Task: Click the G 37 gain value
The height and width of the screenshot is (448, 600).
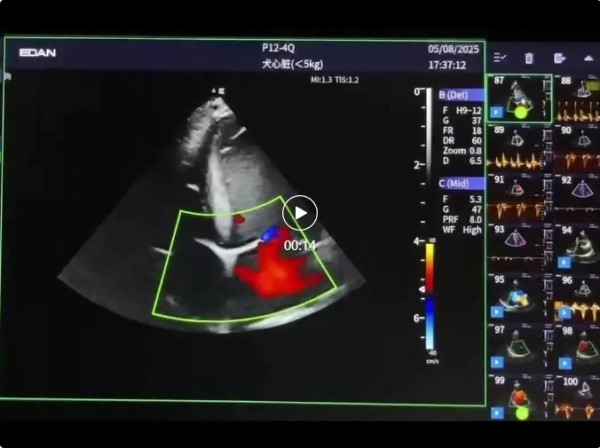Action: [462, 121]
